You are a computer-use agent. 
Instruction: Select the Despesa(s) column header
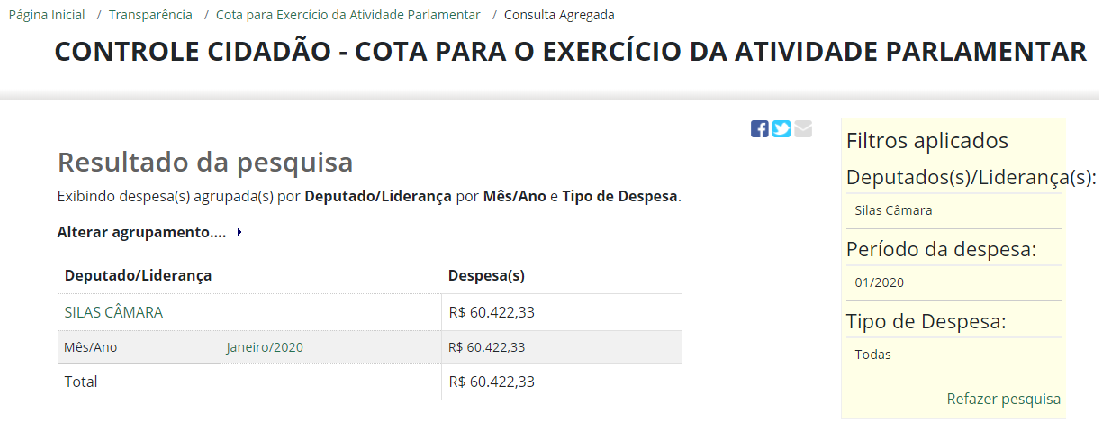(x=486, y=276)
